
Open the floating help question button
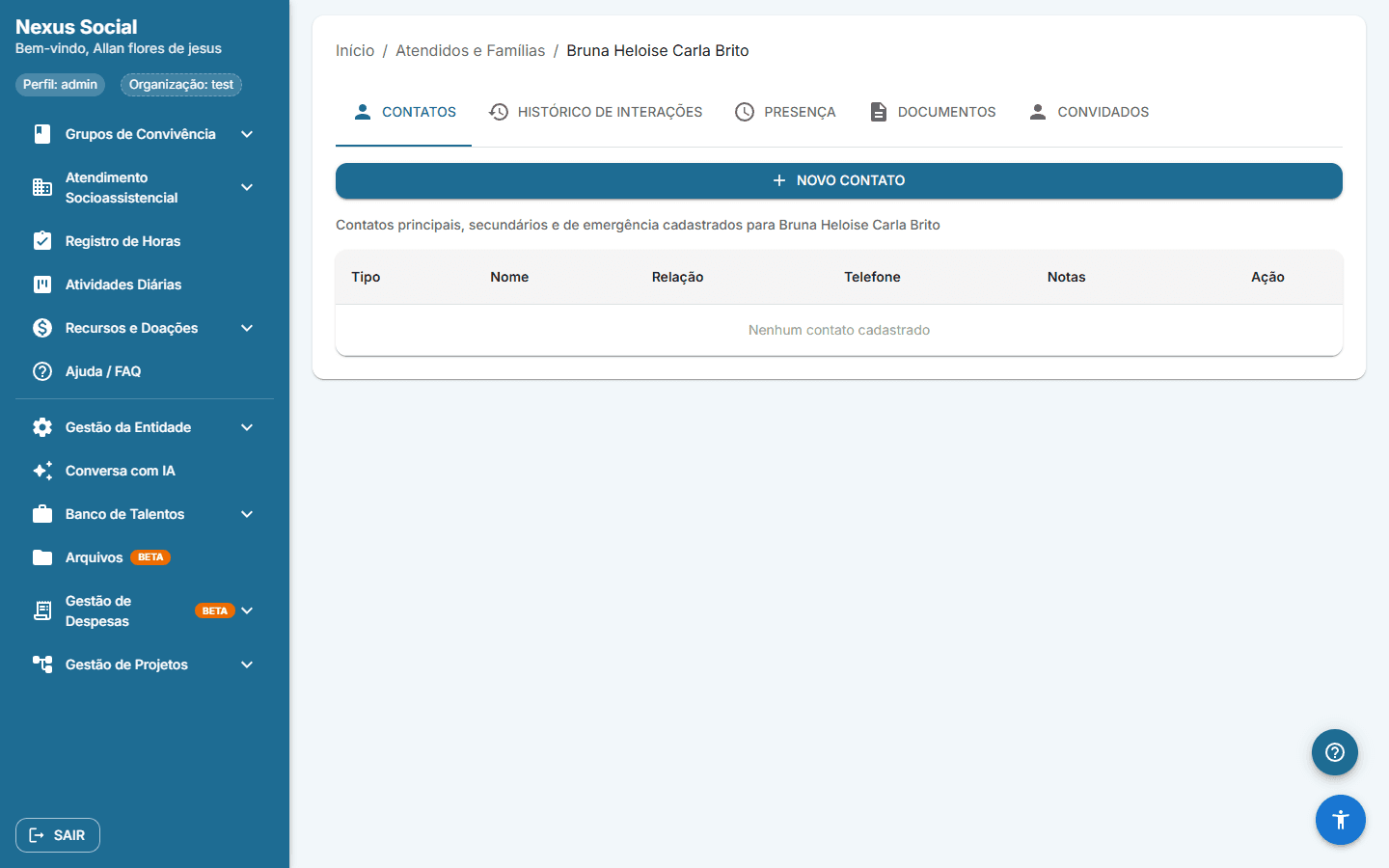coord(1335,752)
